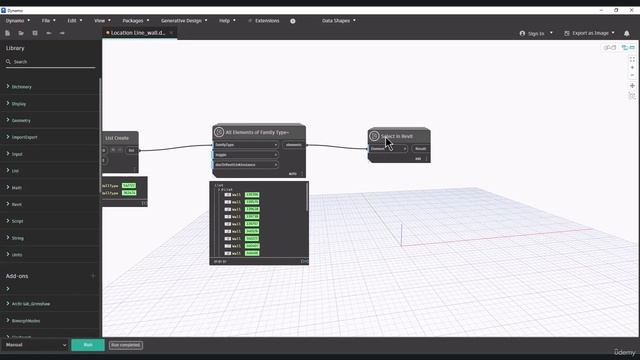The height and width of the screenshot is (360, 640).
Task: Click the New file toolbar icon
Action: [x=7, y=33]
